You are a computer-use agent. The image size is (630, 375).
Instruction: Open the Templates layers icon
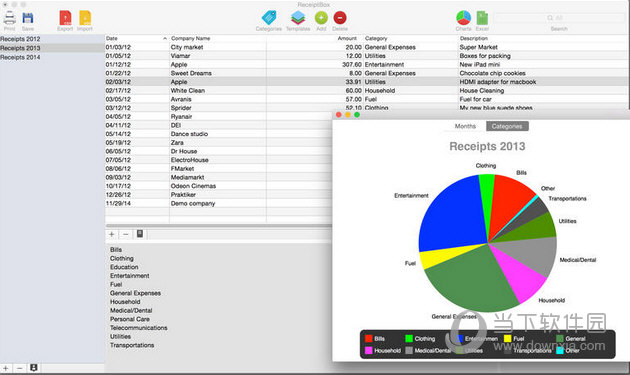[x=298, y=18]
